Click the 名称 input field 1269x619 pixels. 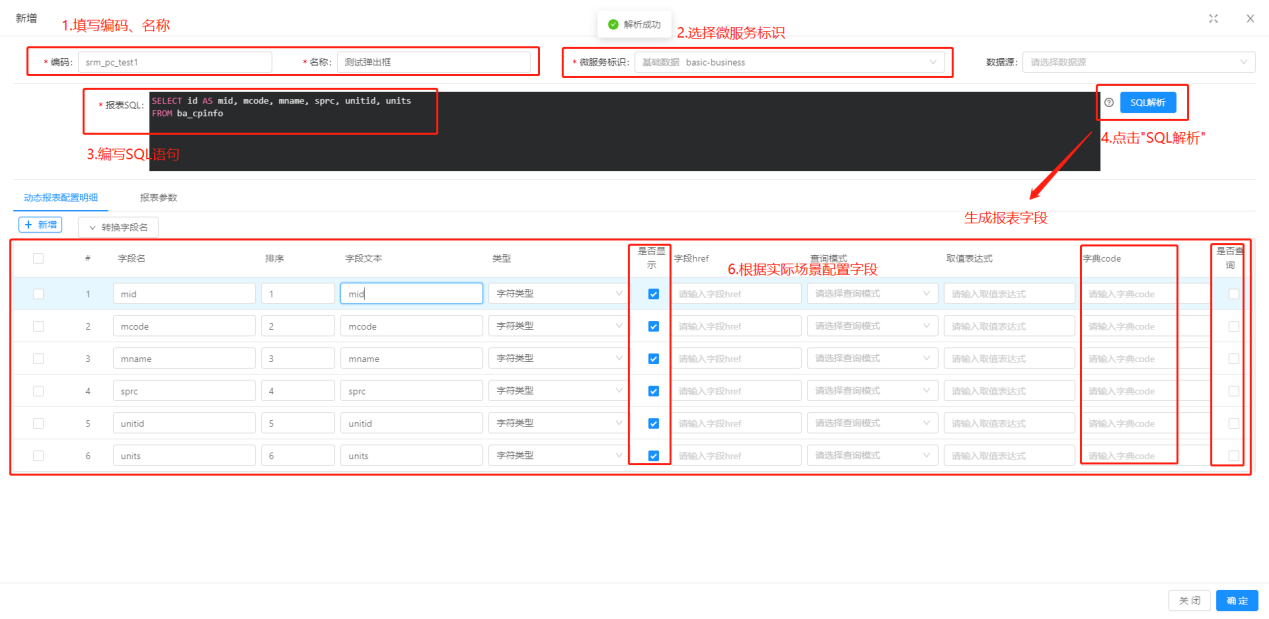[433, 62]
